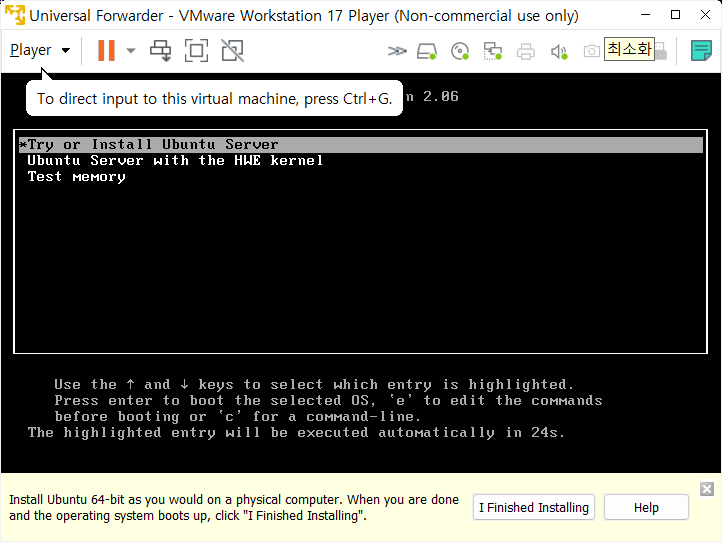
Task: Send Ctrl+Alt+Del to virtual machine
Action: click(x=161, y=50)
